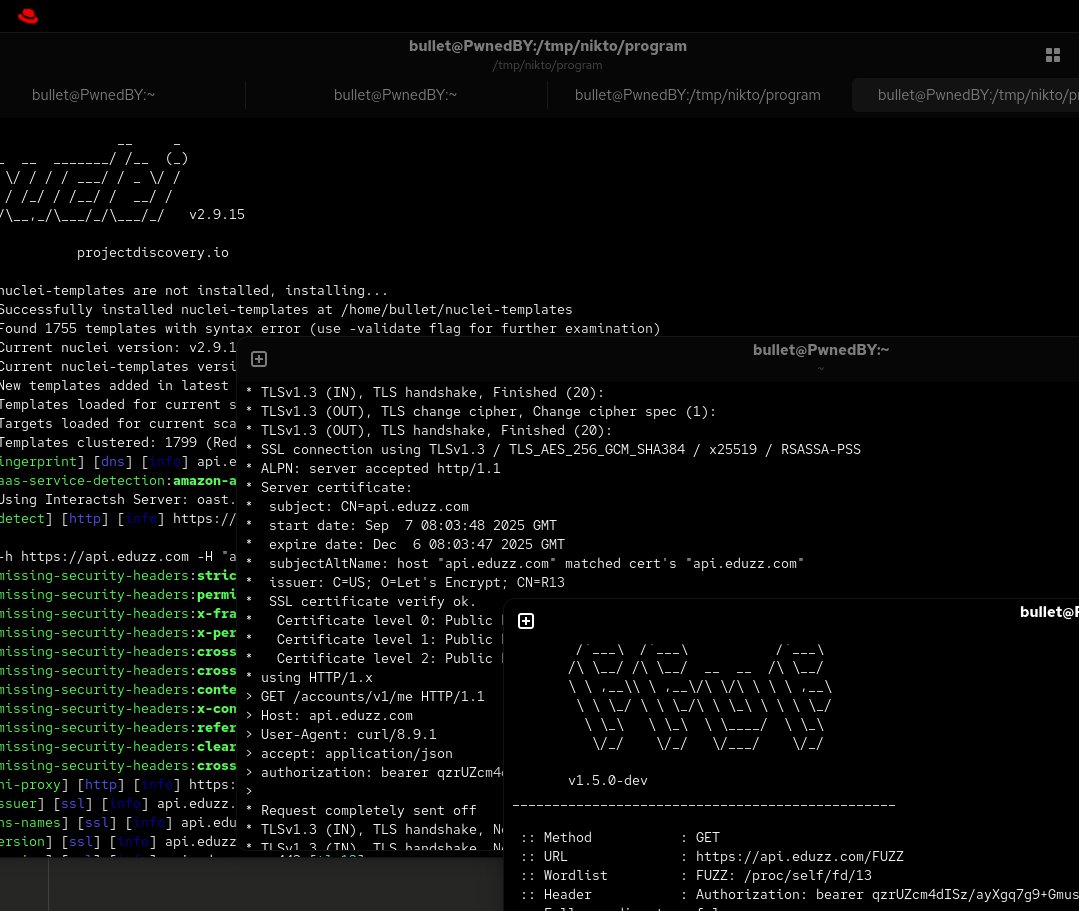
Task: Select third tab bullet@PwnedBY:/tmp/nikto/program
Action: pyautogui.click(x=698, y=95)
